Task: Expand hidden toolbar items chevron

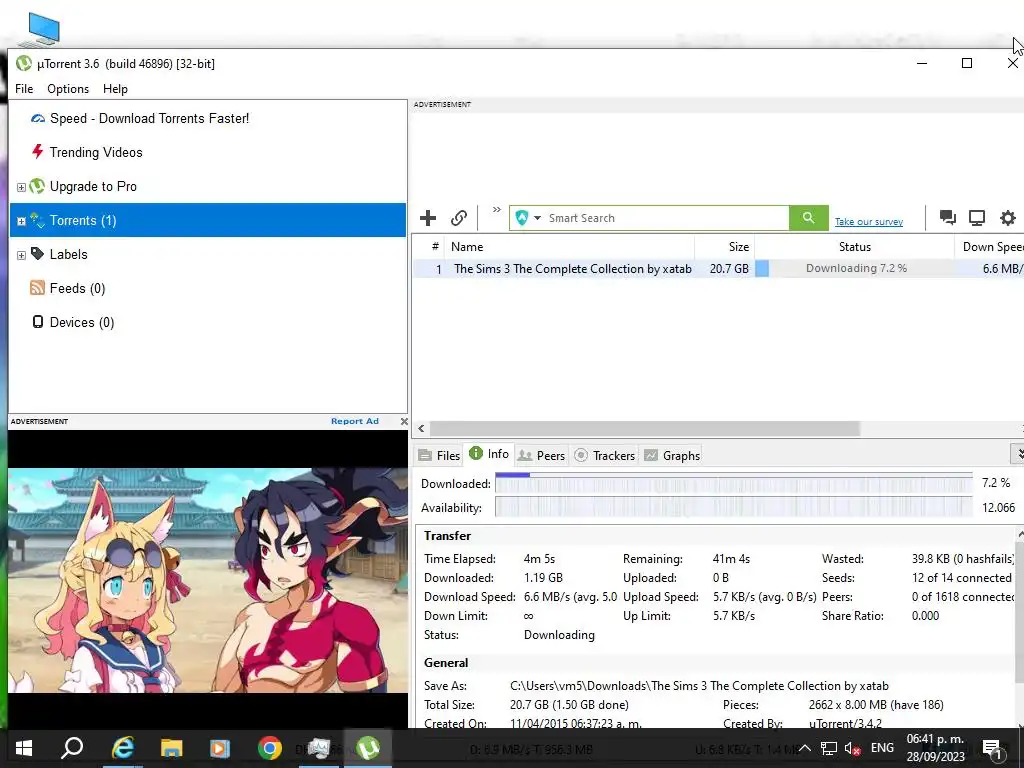Action: coord(497,210)
